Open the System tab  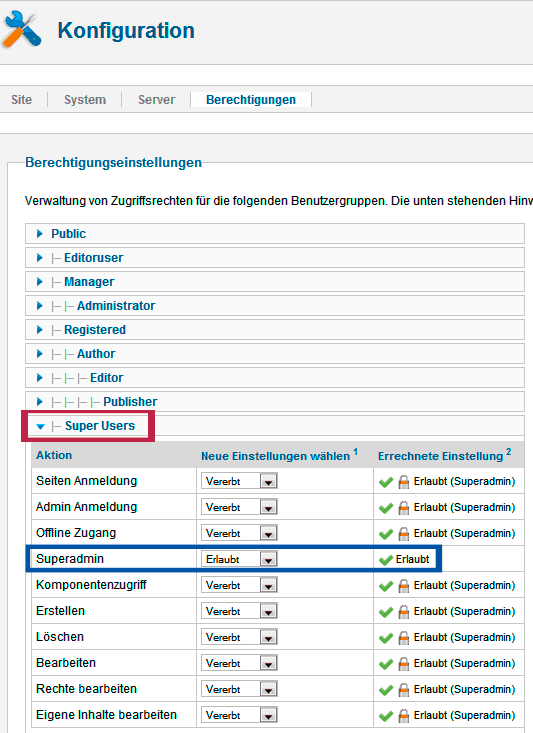pos(85,100)
